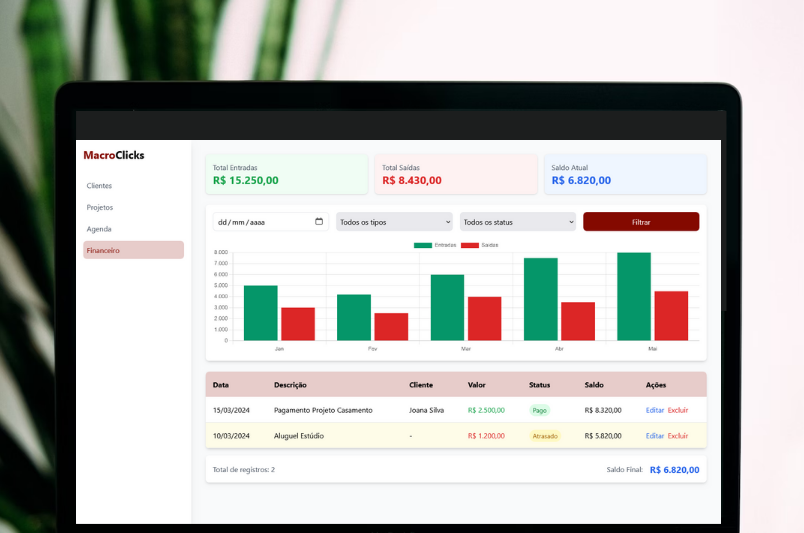Viewport: 804px width, 533px height.
Task: Click the green Jan entradas bar
Action: point(260,313)
